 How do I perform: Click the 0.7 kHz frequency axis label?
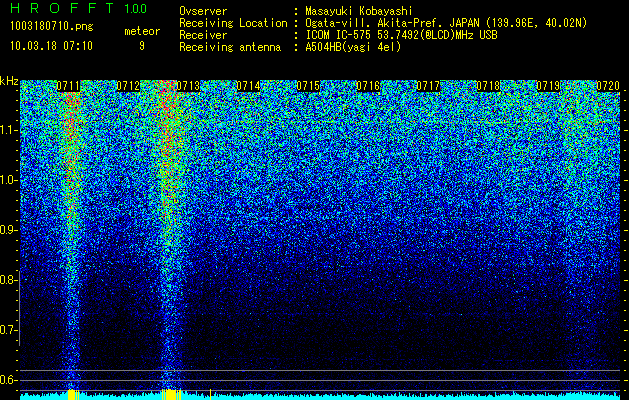coord(8,330)
